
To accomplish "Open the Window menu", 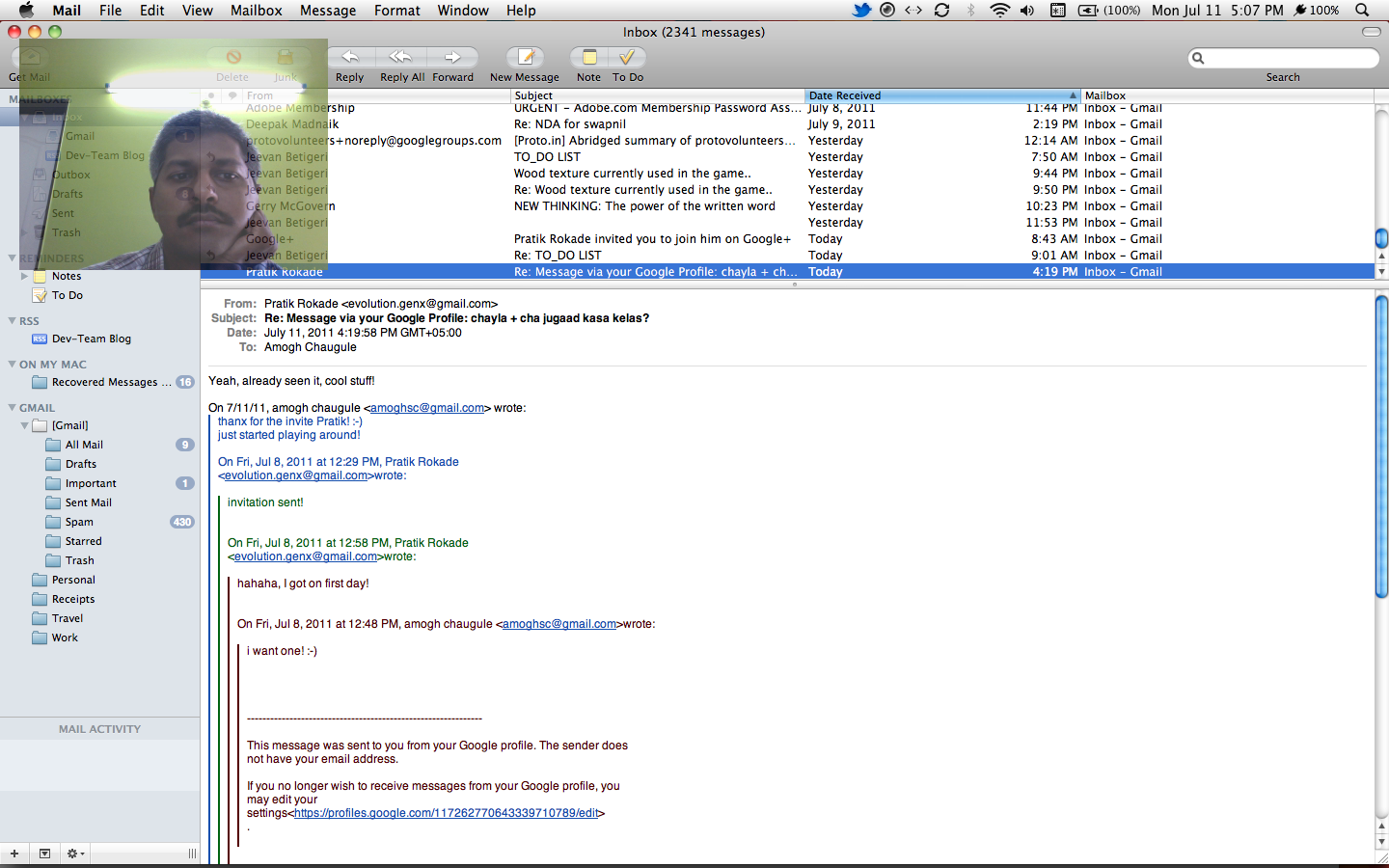I will click(x=463, y=10).
